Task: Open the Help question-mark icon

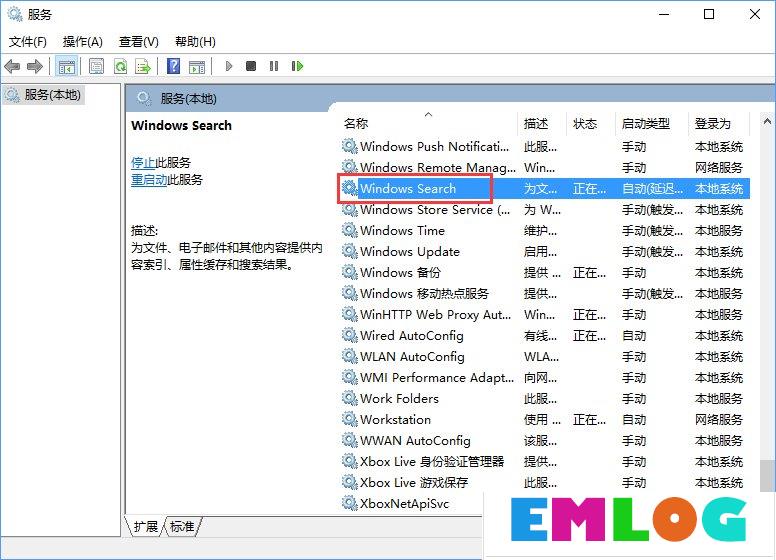Action: (x=173, y=66)
